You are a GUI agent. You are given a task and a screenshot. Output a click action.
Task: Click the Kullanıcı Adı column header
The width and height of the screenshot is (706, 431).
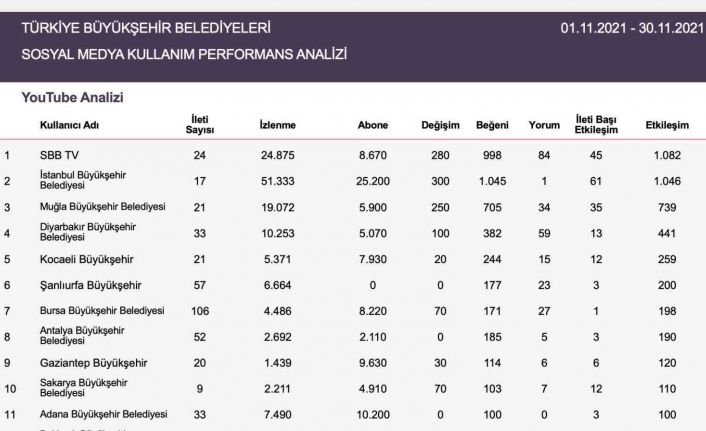click(69, 125)
